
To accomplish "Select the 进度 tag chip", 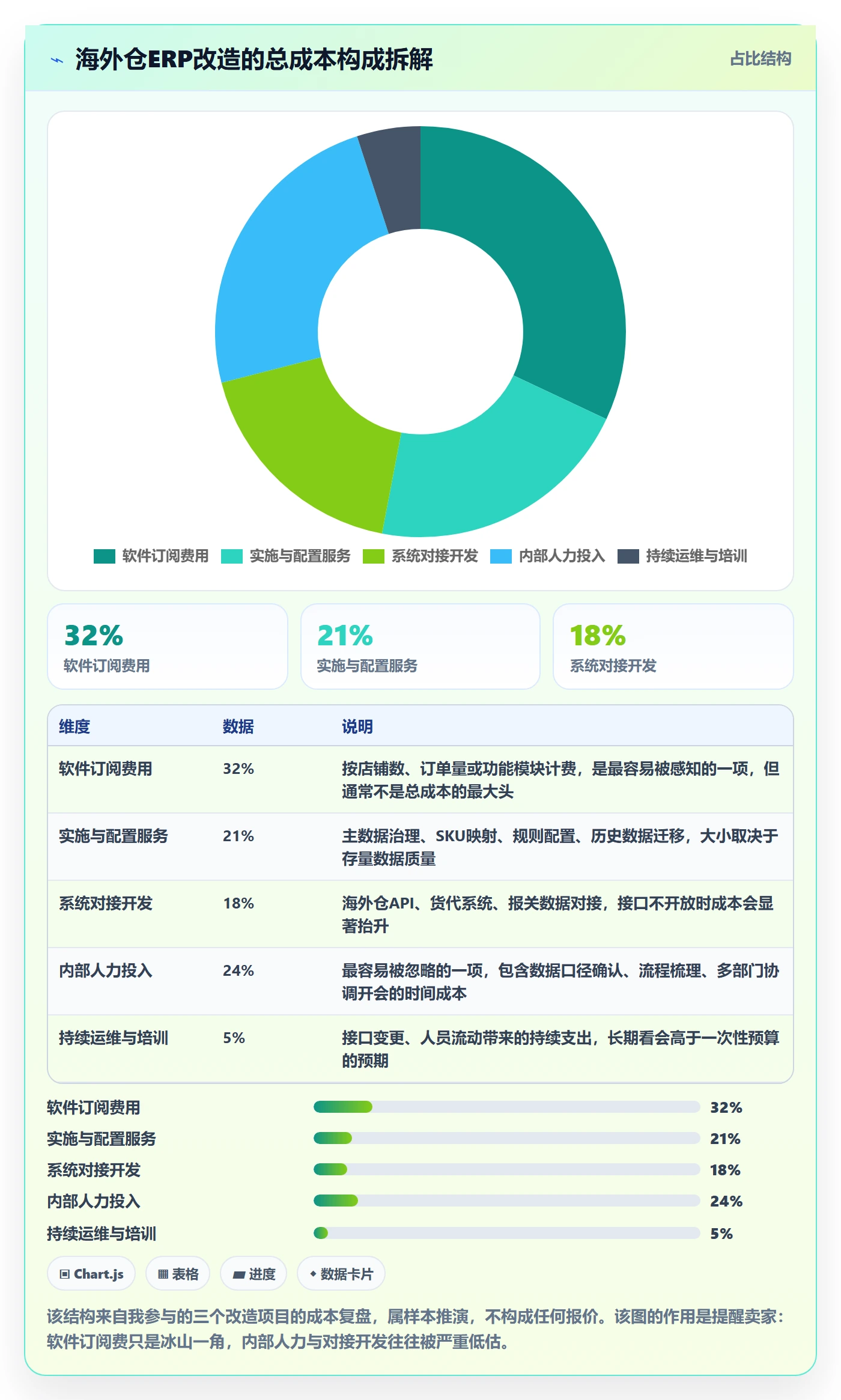I will tap(254, 1274).
